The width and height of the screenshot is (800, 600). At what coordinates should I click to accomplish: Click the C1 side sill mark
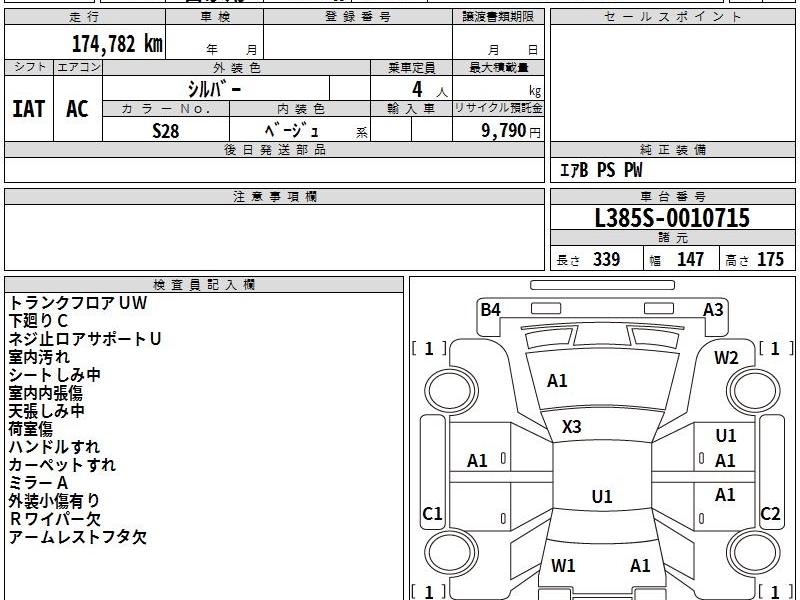coord(432,513)
